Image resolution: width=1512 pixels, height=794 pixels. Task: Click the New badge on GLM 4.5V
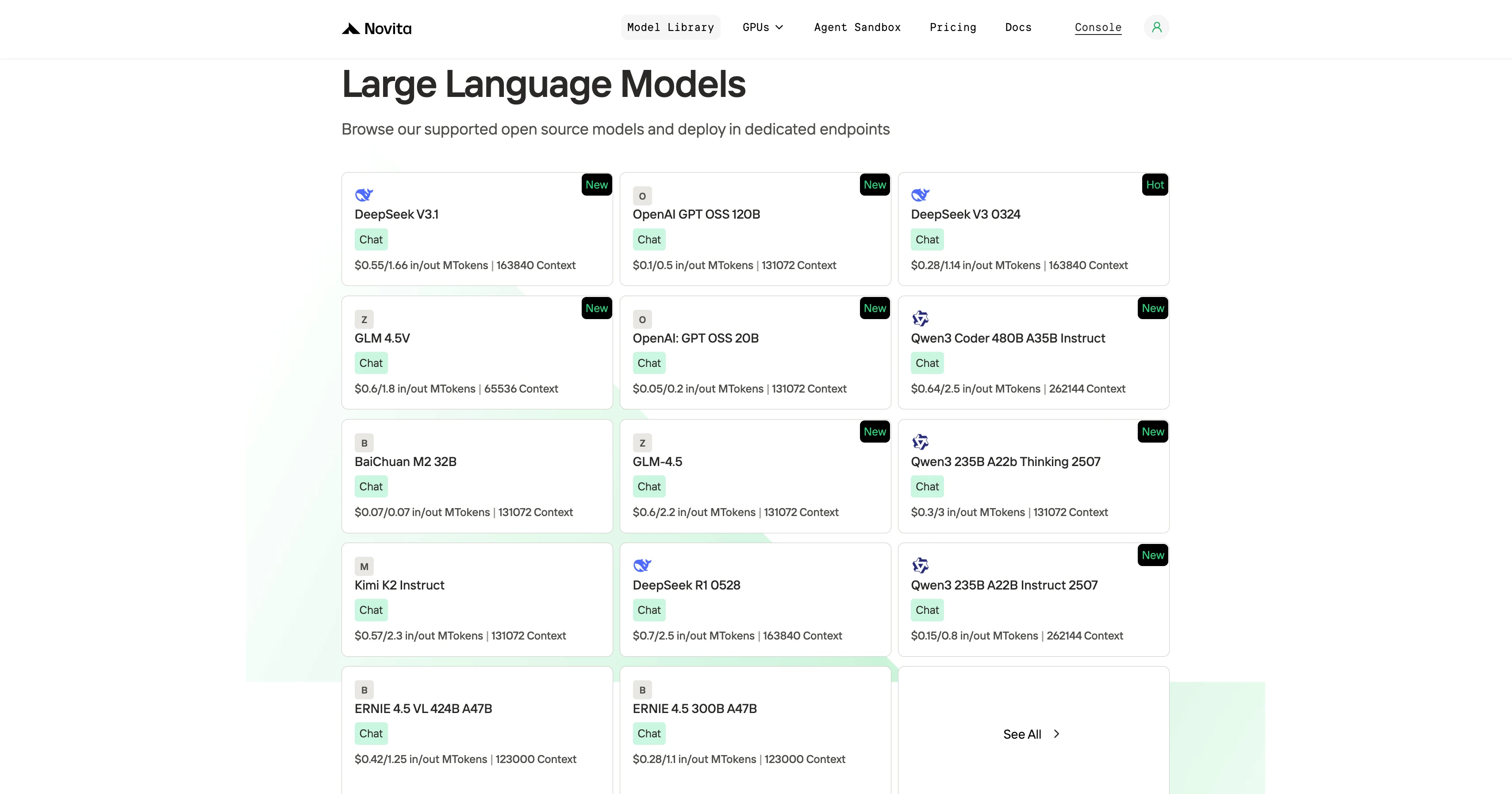[x=596, y=308]
